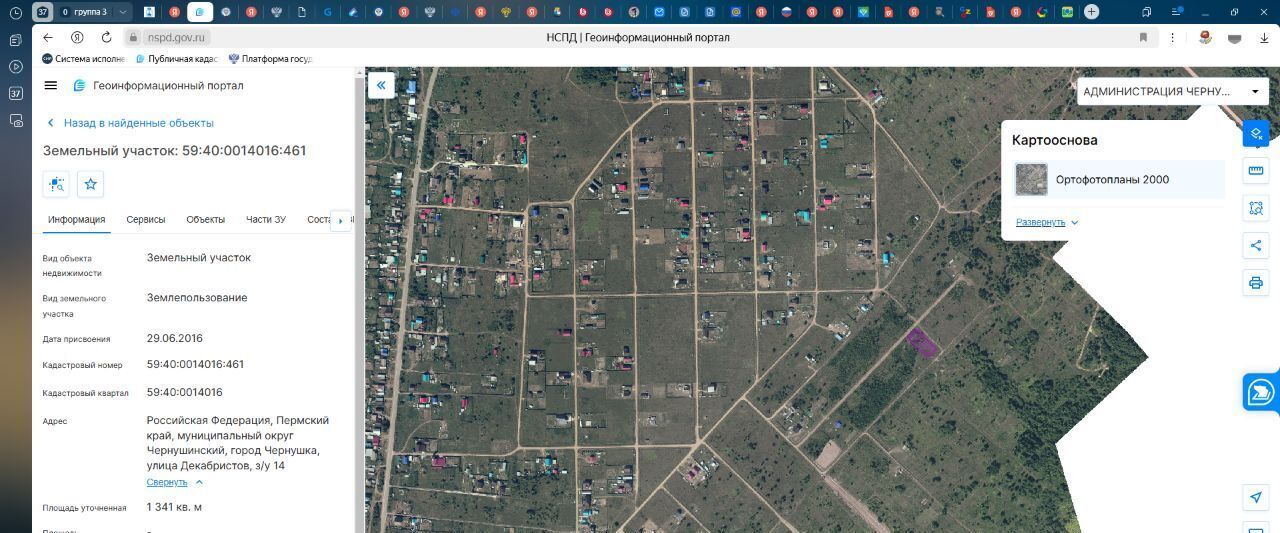Go back via Назад в найденные объекты
1280x533 pixels.
tap(130, 123)
